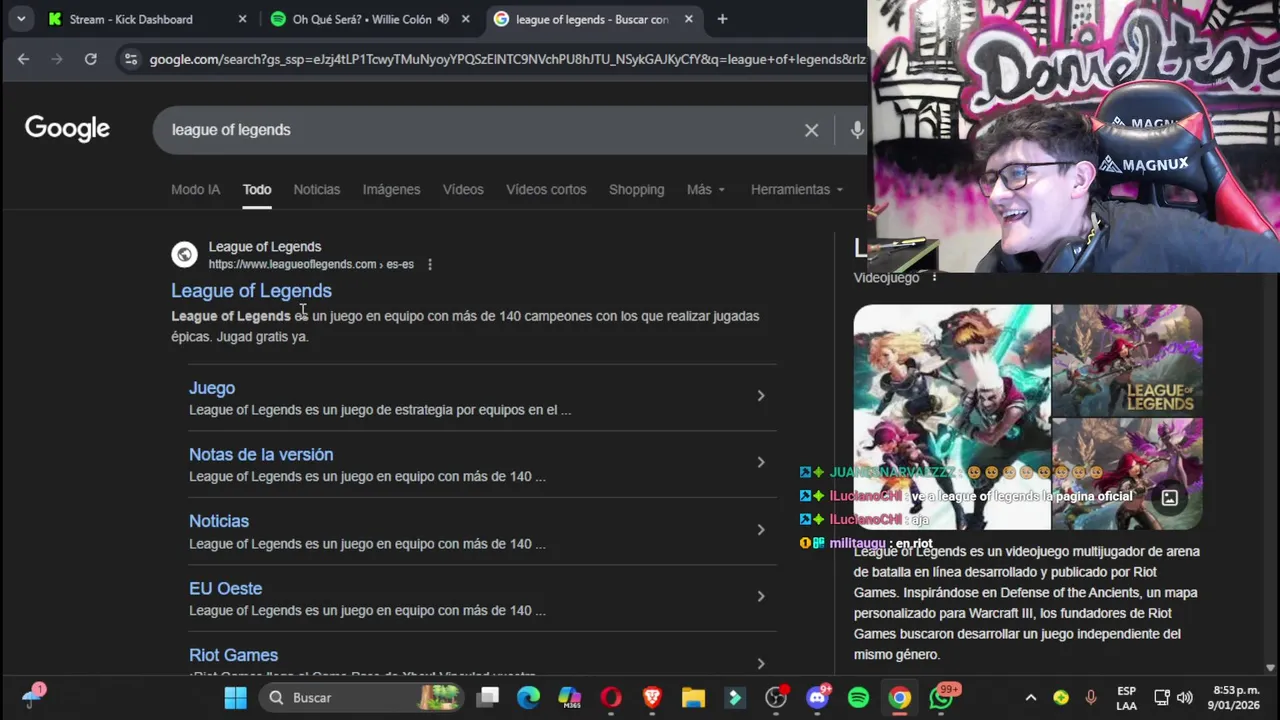The height and width of the screenshot is (720, 1280).
Task: Close the Willie Colón tab
Action: click(465, 19)
